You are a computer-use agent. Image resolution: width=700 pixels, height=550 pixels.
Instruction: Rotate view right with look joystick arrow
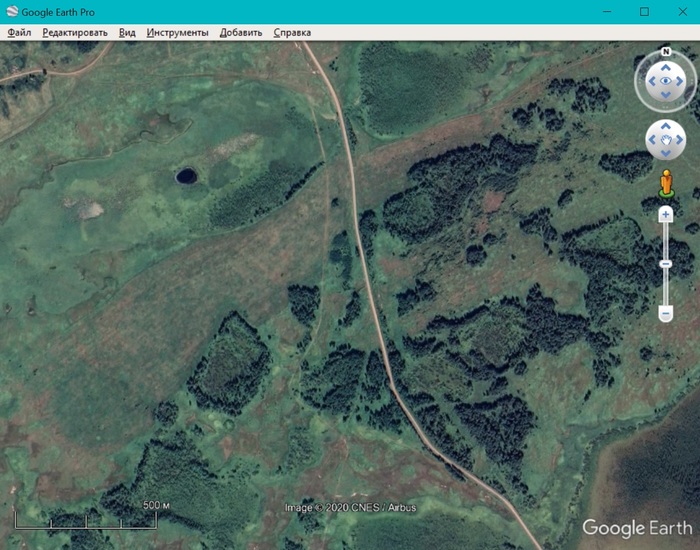(679, 81)
